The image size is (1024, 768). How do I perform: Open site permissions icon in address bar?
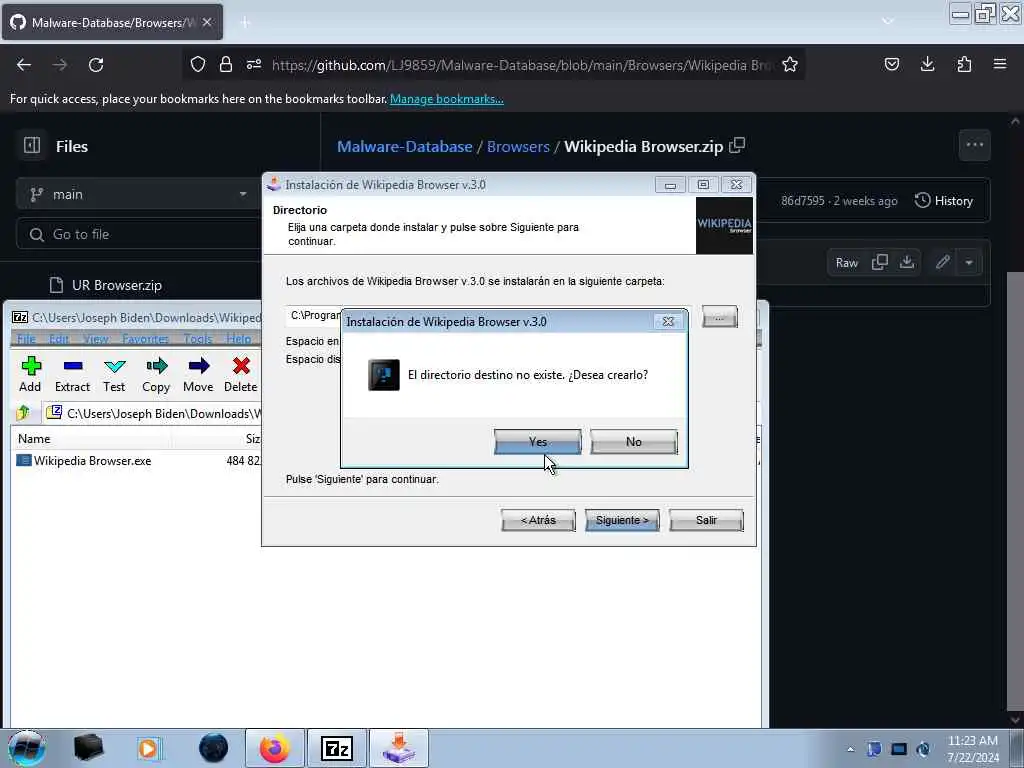point(254,64)
